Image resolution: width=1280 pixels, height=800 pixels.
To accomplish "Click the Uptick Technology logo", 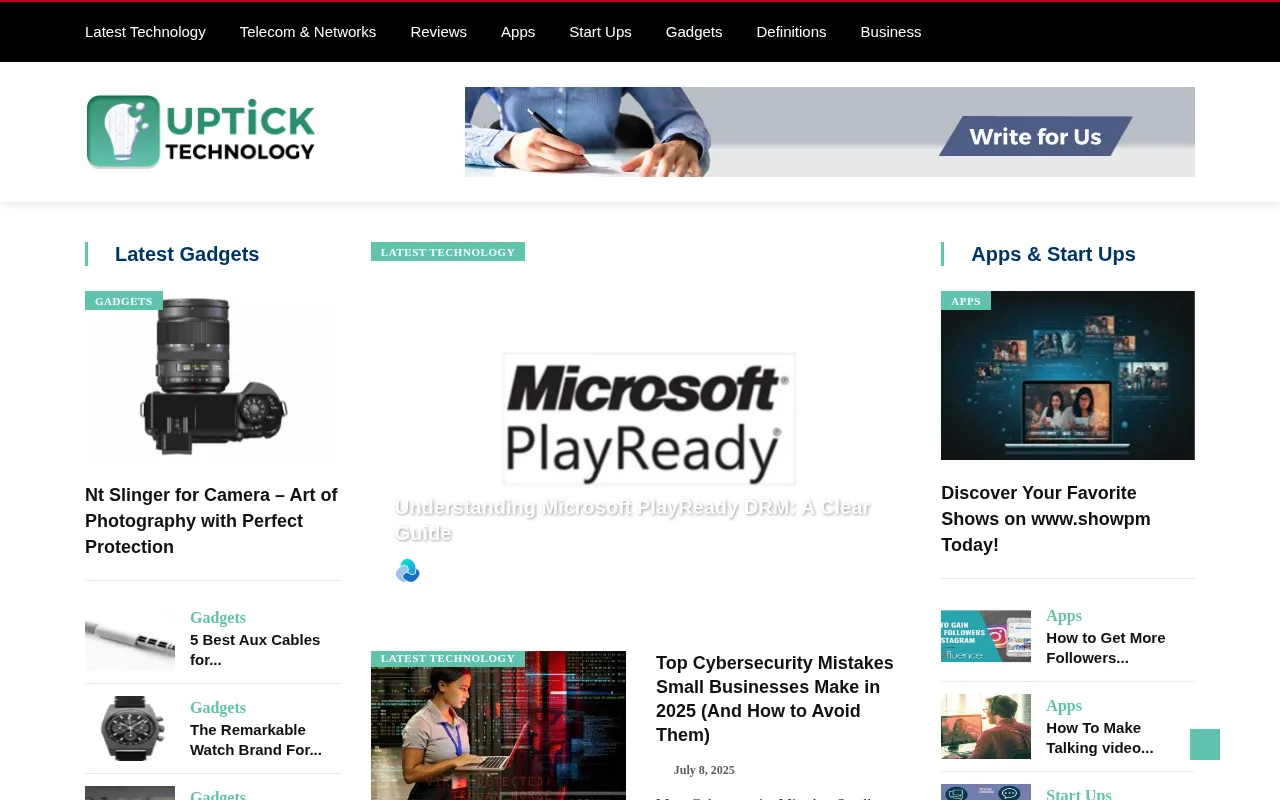I will pos(201,132).
